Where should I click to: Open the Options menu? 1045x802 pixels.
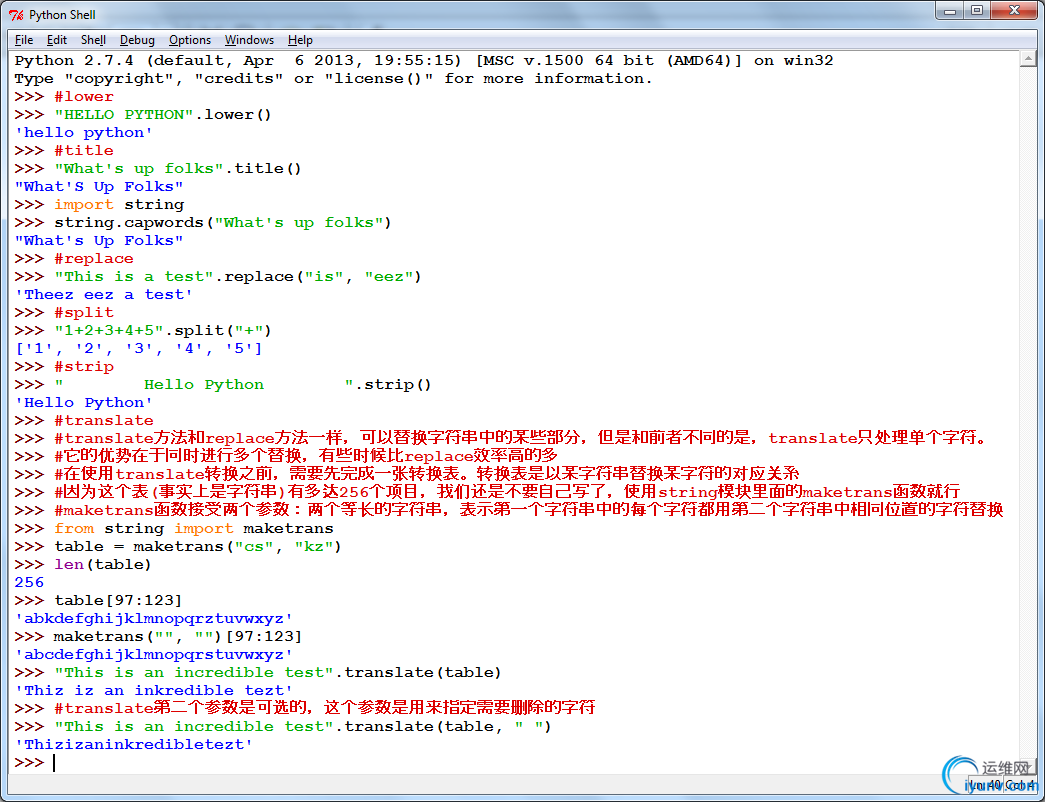tap(190, 40)
